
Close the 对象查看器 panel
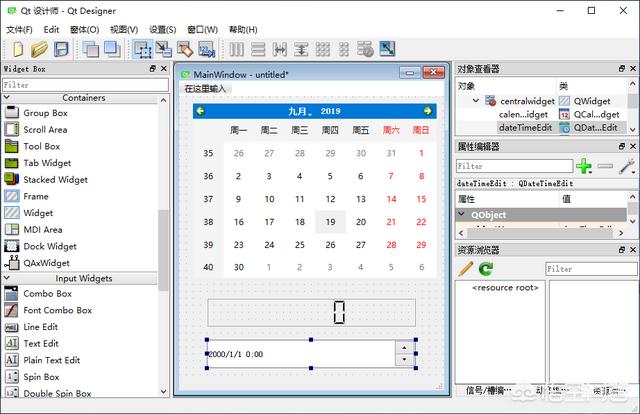pos(633,69)
